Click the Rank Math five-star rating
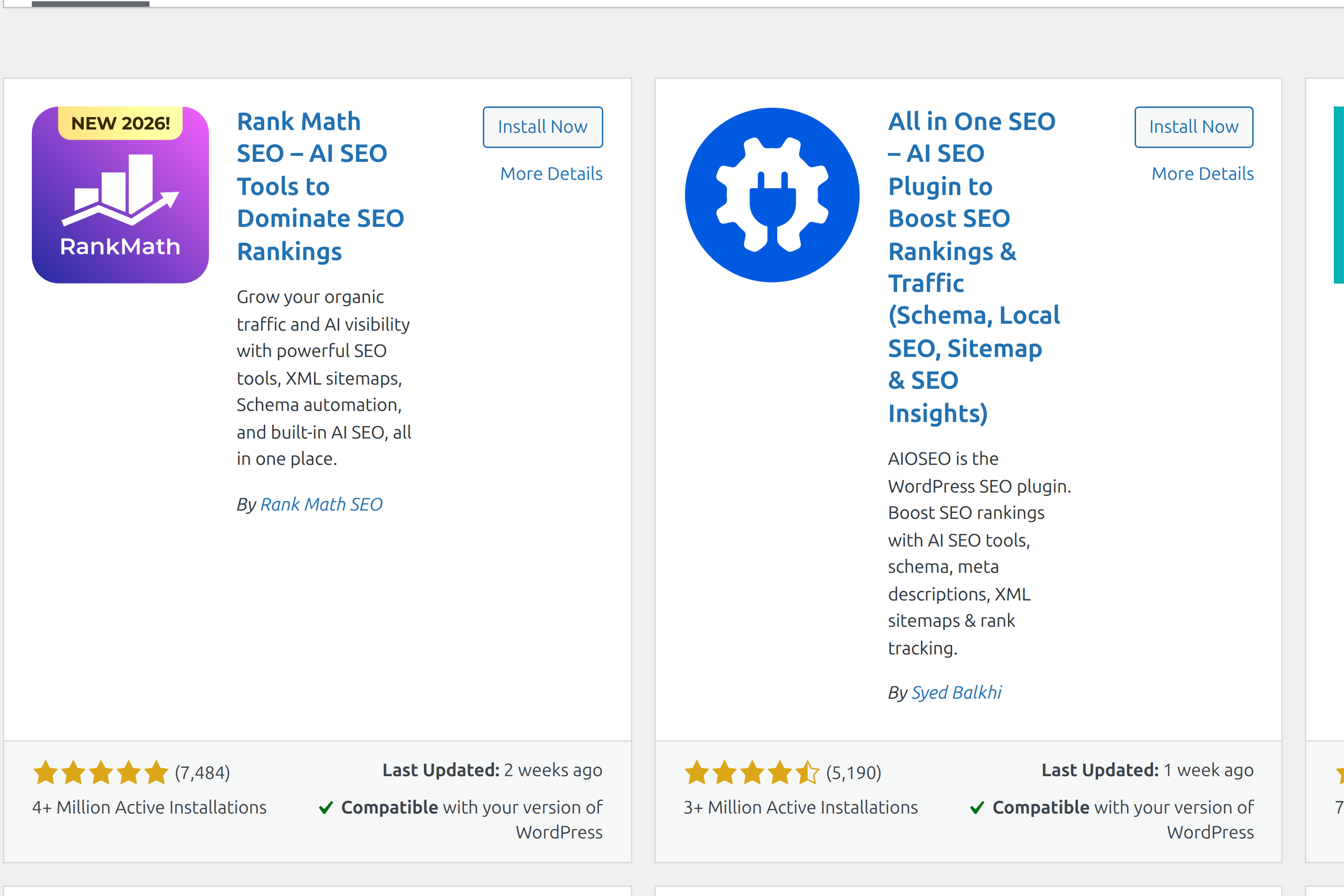Screen dimensions: 1344x896 [101, 773]
